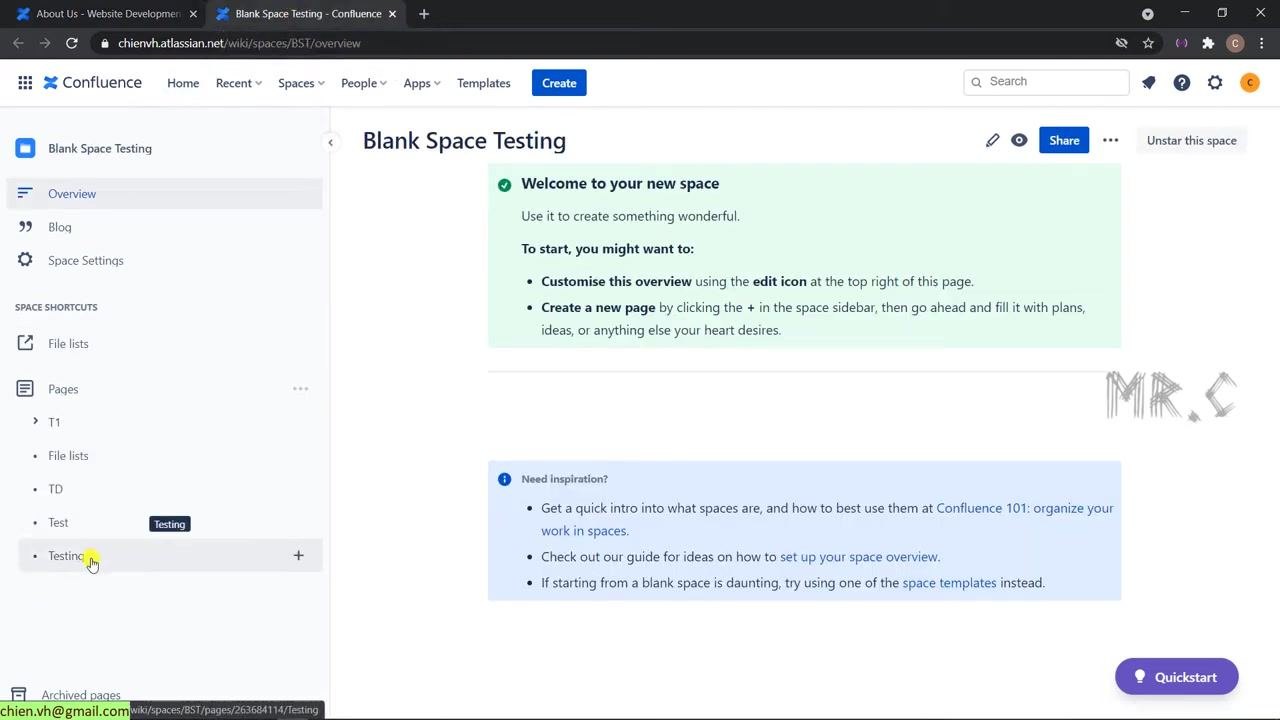The height and width of the screenshot is (720, 1280).
Task: Open the user profile avatar
Action: [1249, 83]
